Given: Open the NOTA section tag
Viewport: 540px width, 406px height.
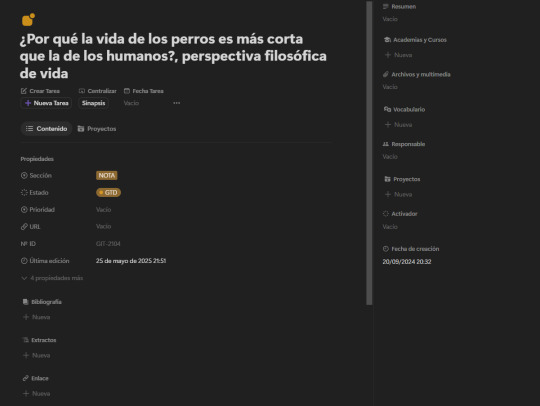Looking at the screenshot, I should (106, 175).
